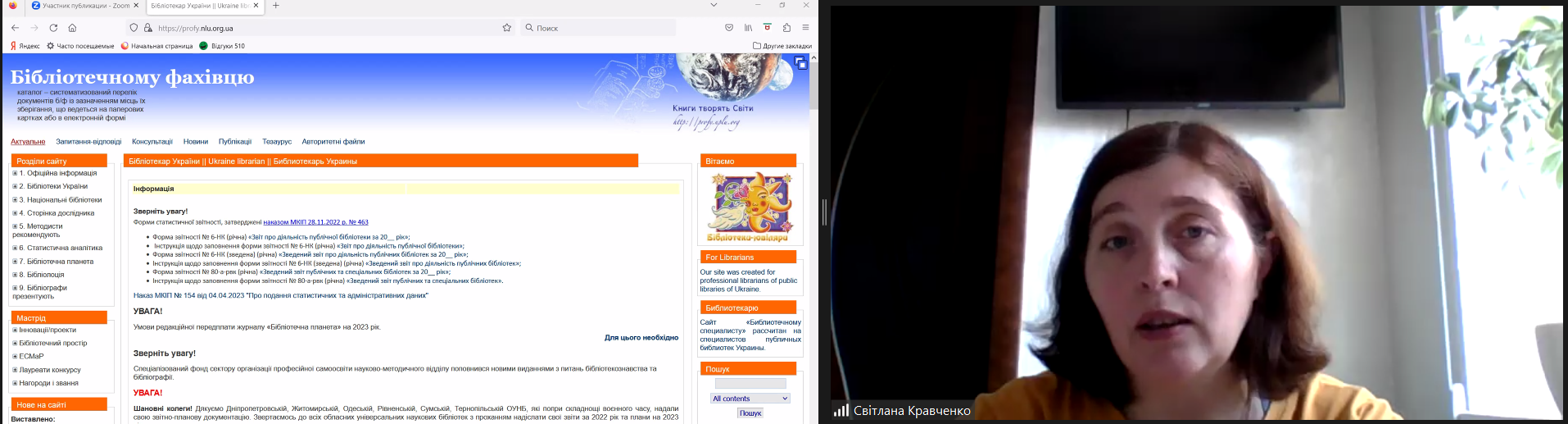Click the Бібліотека-ювілярка sun image
The width and height of the screenshot is (1568, 424).
pos(750,207)
